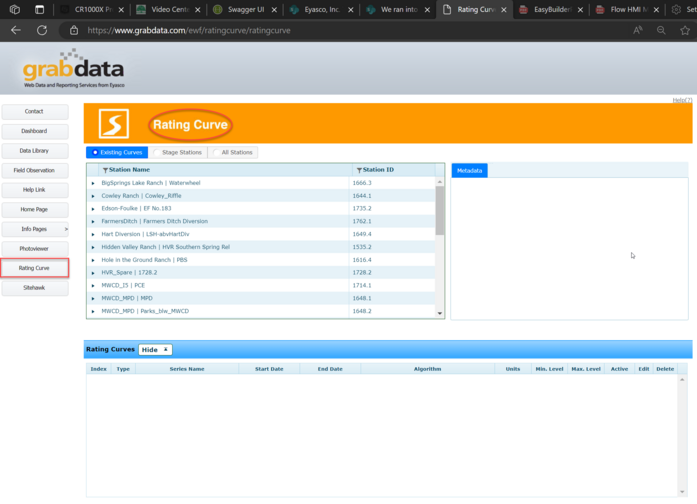Image resolution: width=697 pixels, height=504 pixels.
Task: Expand the Hole in the Ground Ranch row
Action: click(93, 260)
